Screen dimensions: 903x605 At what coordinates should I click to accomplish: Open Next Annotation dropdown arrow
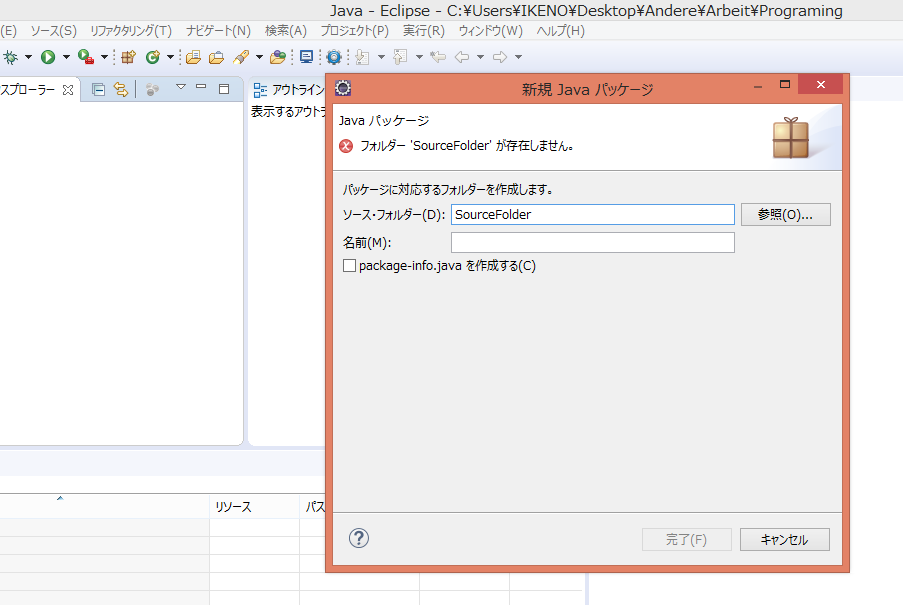pyautogui.click(x=381, y=57)
